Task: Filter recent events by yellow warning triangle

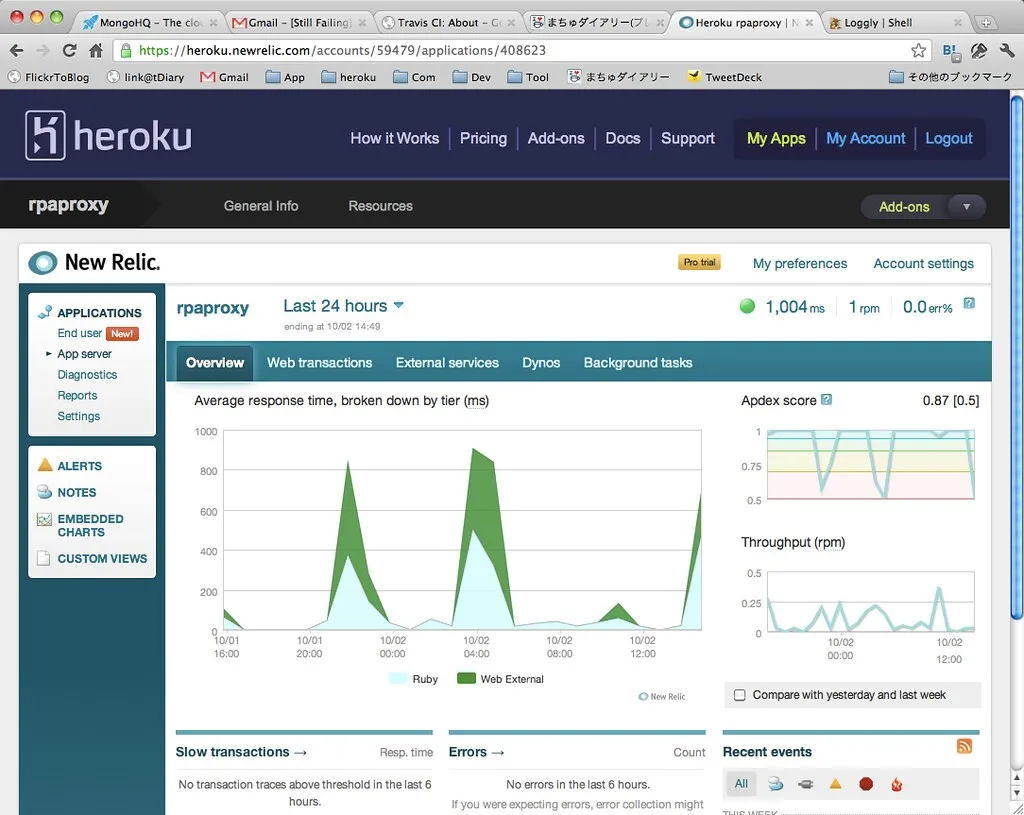Action: pos(835,784)
